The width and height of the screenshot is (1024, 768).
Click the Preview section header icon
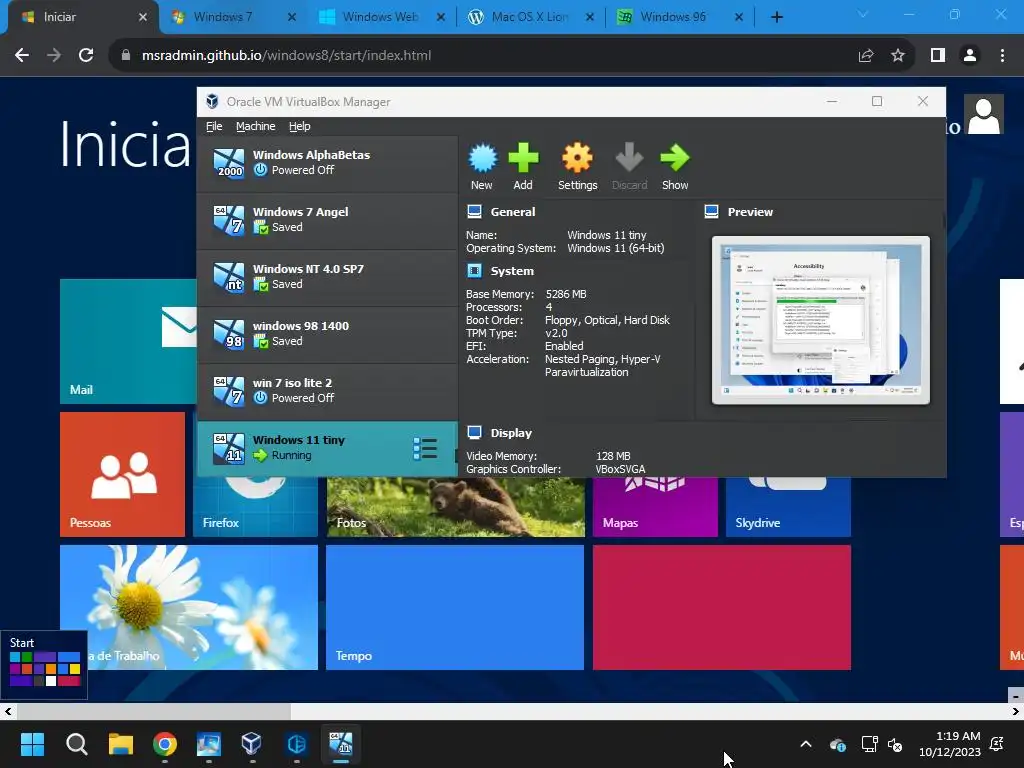pos(711,212)
